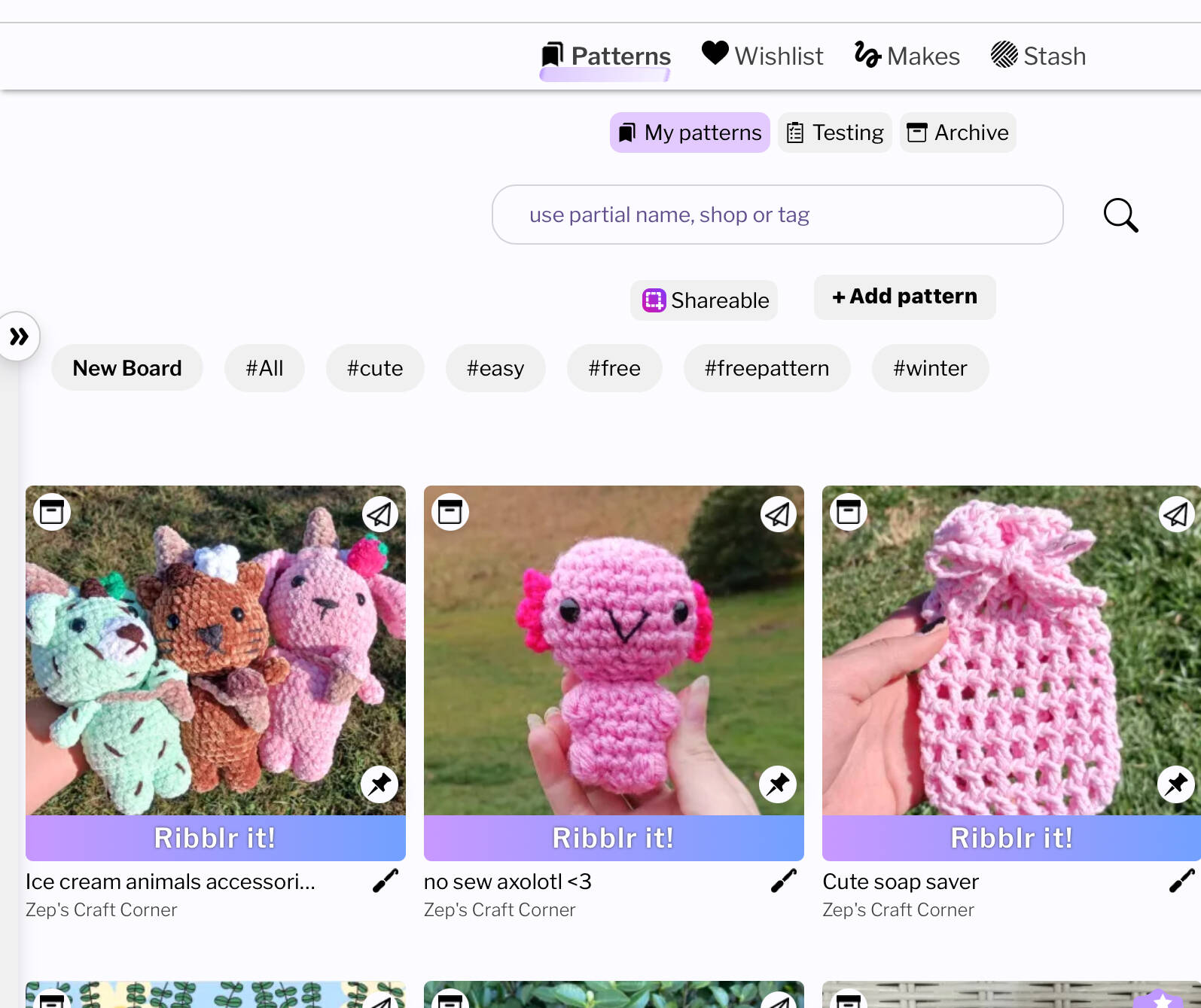Edit the Ice cream animals pattern
Image resolution: width=1201 pixels, height=1008 pixels.
[x=385, y=881]
